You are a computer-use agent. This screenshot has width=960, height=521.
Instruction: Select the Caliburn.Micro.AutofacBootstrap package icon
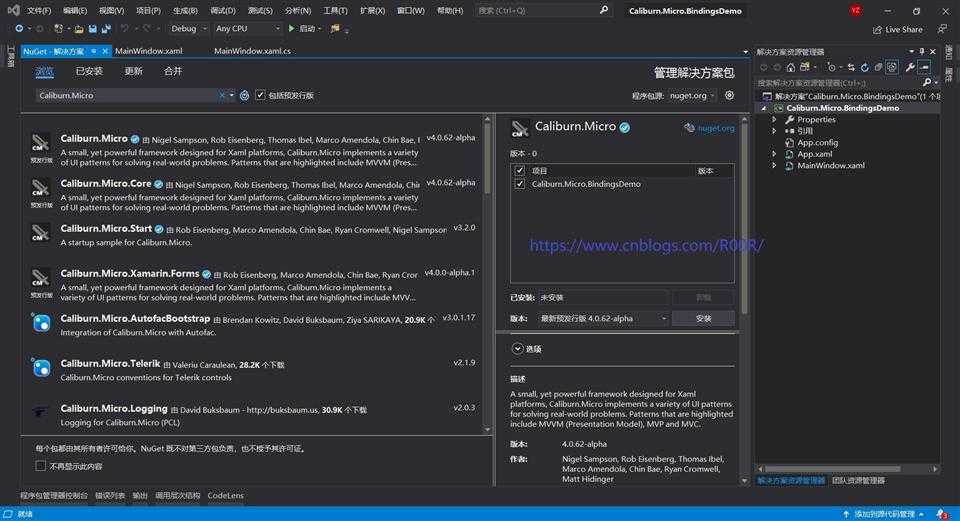[41, 323]
